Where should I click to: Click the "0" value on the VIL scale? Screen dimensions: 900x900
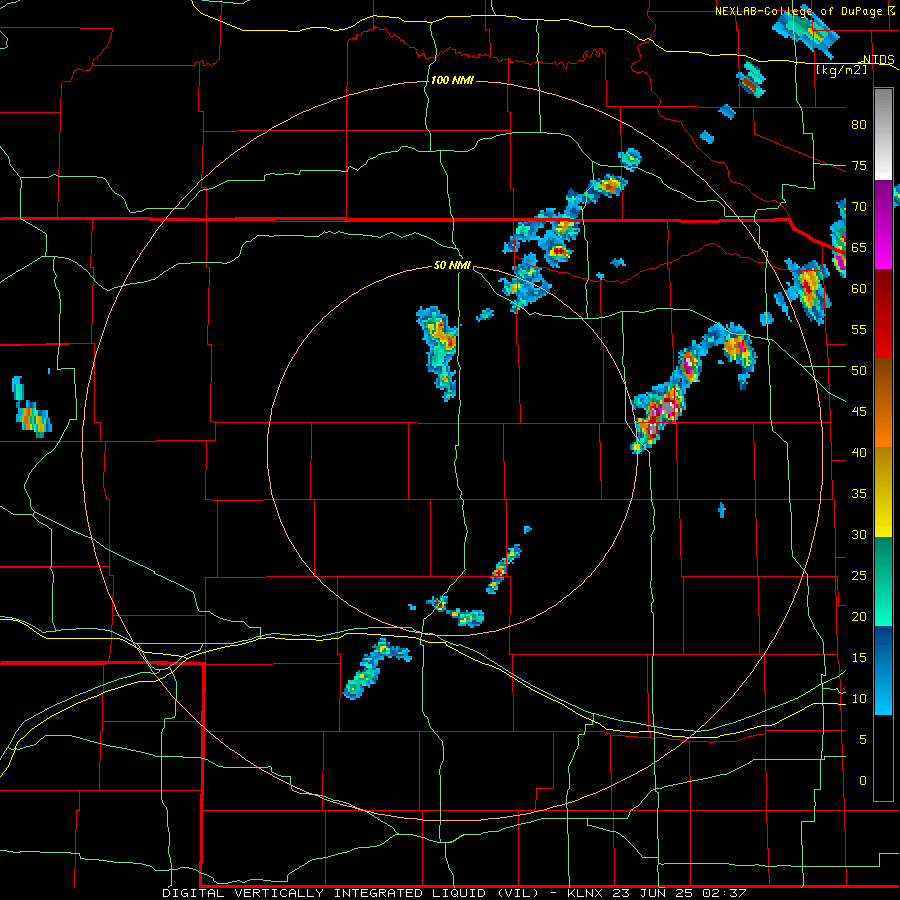(863, 781)
